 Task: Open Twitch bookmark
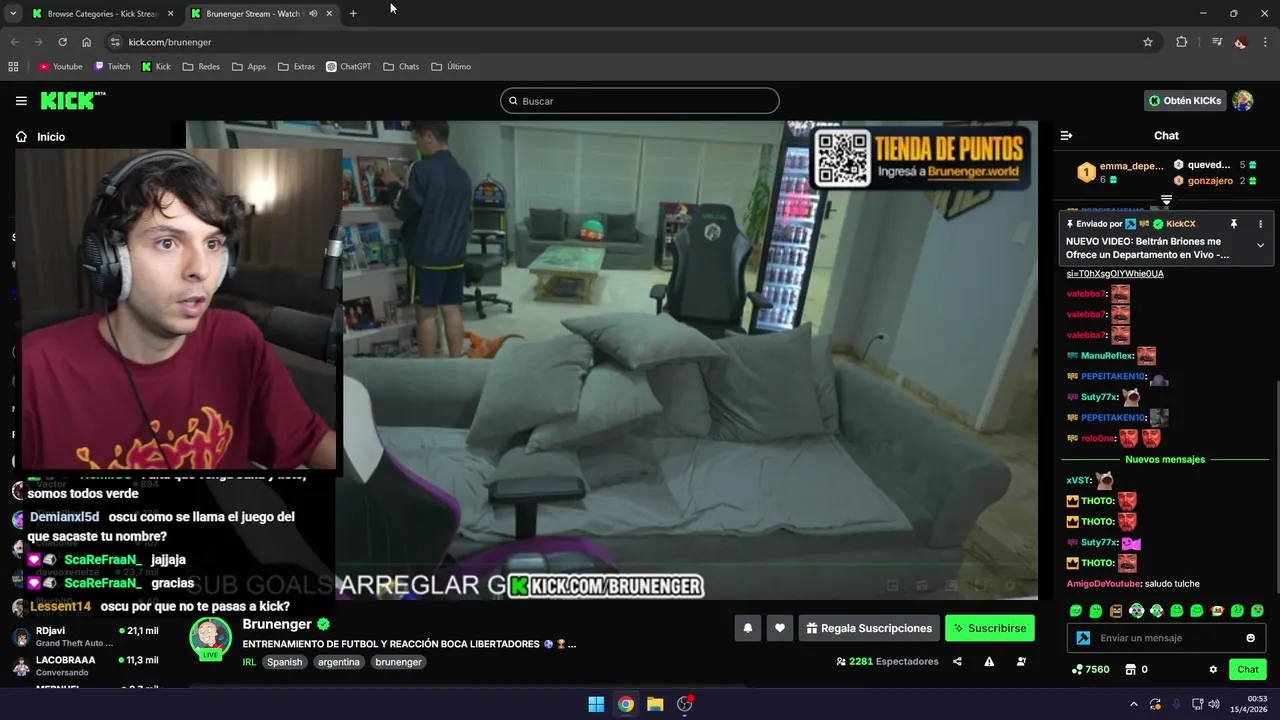(112, 67)
